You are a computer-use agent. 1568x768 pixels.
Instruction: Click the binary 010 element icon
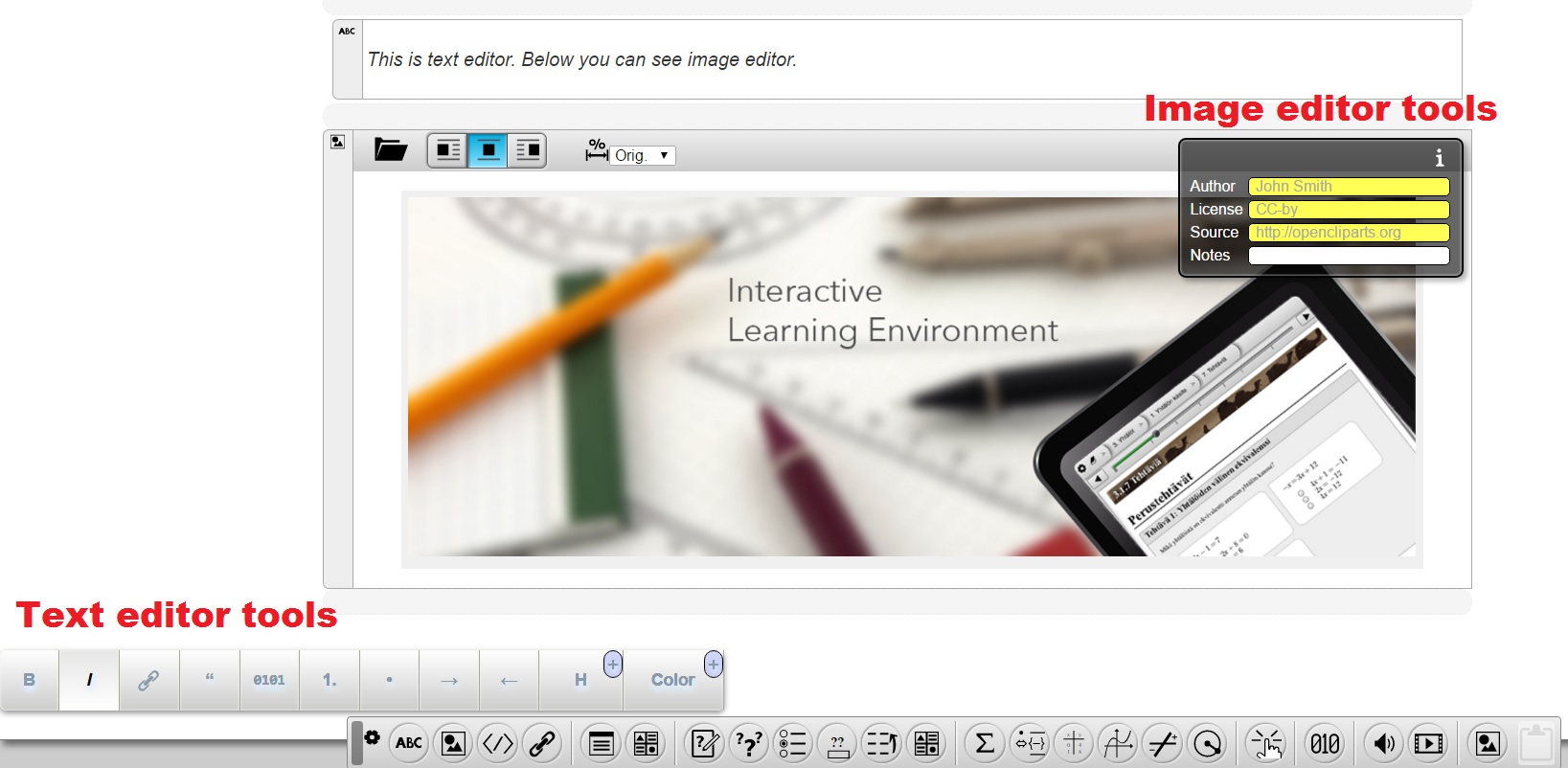click(x=1325, y=743)
